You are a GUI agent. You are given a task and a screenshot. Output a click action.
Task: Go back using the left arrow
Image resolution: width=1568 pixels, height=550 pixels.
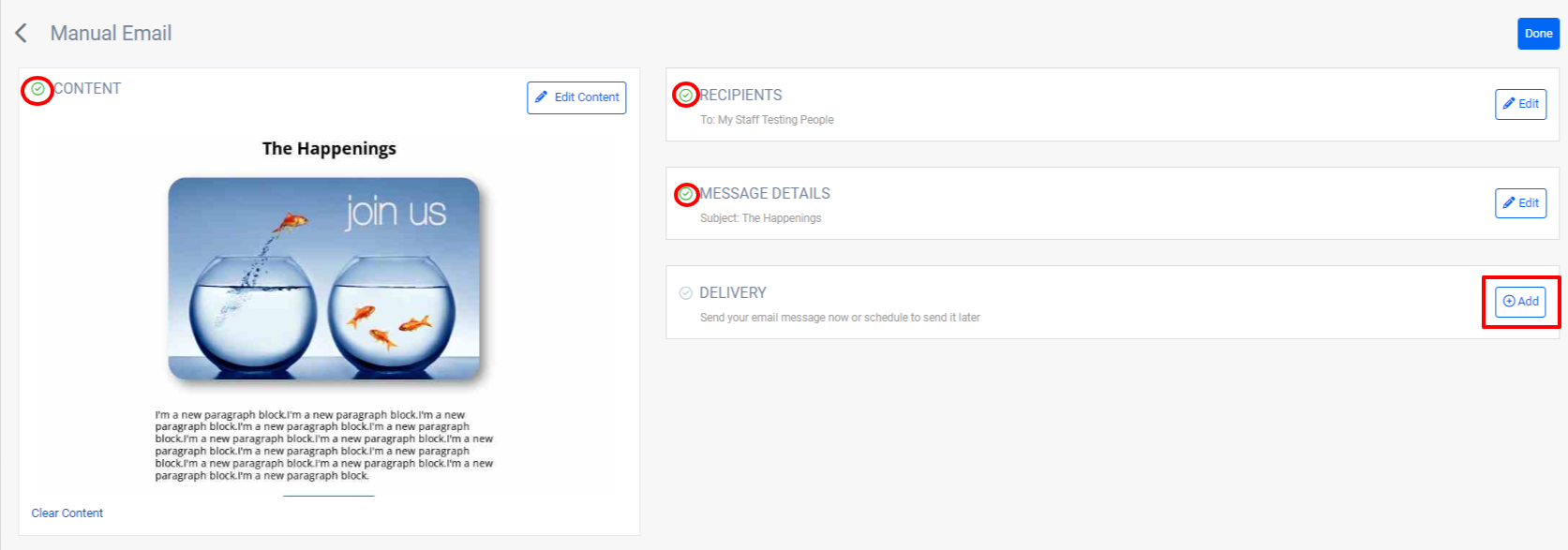[x=22, y=34]
